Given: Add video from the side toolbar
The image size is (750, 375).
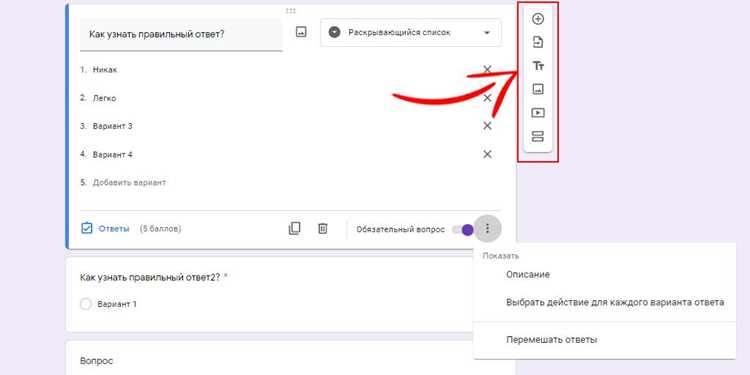Looking at the screenshot, I should click(x=538, y=113).
